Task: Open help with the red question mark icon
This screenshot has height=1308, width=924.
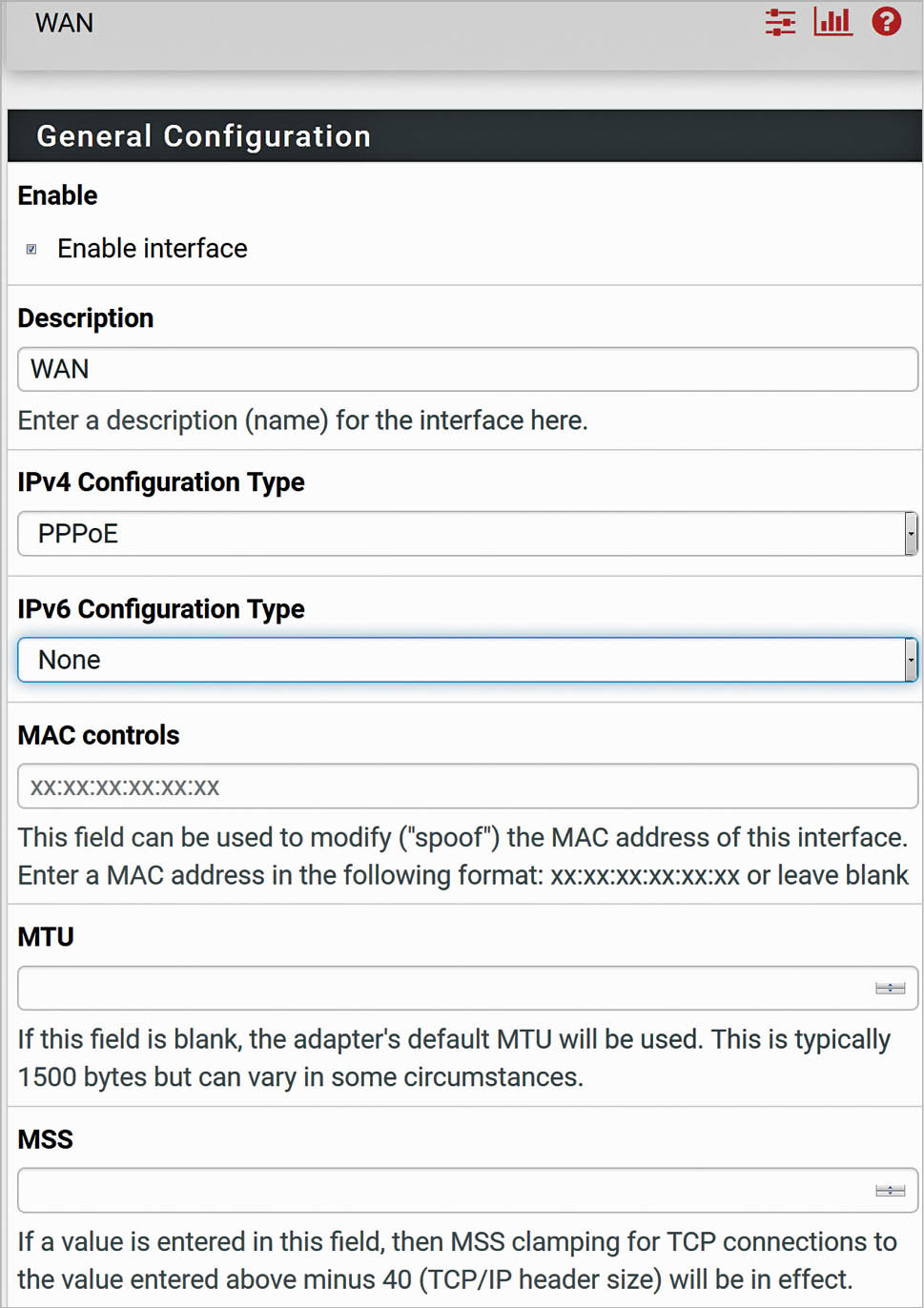Action: point(887,21)
